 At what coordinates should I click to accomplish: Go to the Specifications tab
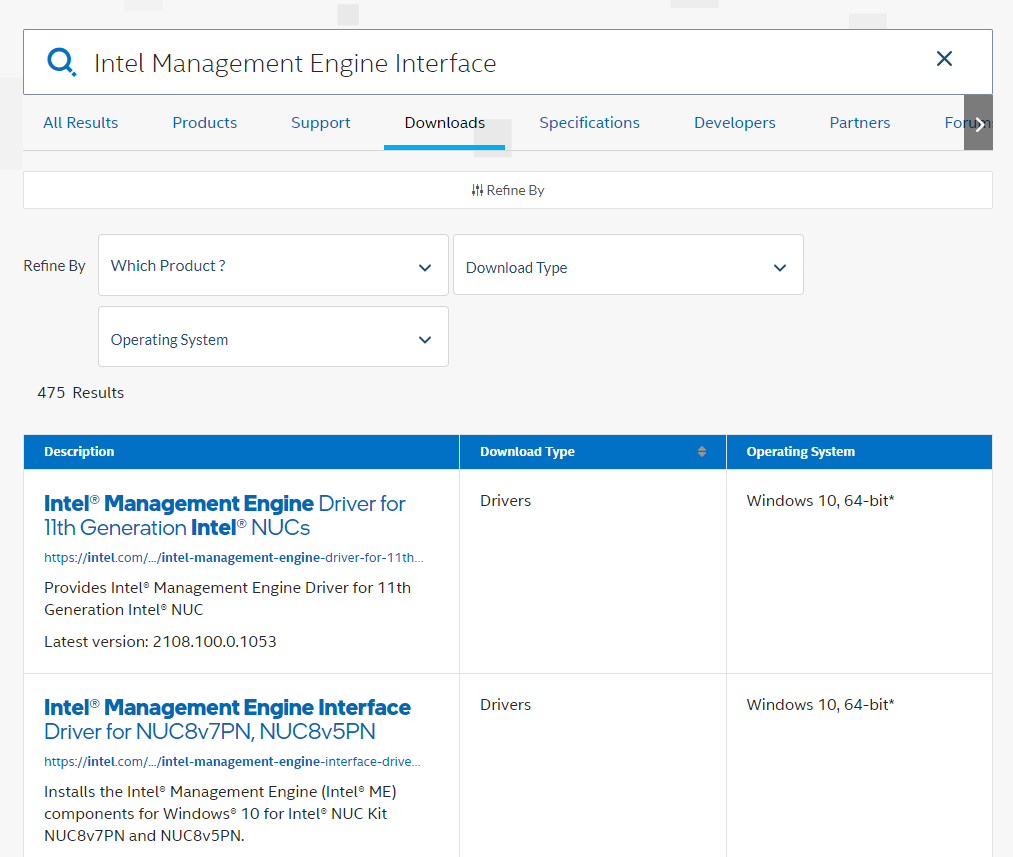[x=589, y=122]
